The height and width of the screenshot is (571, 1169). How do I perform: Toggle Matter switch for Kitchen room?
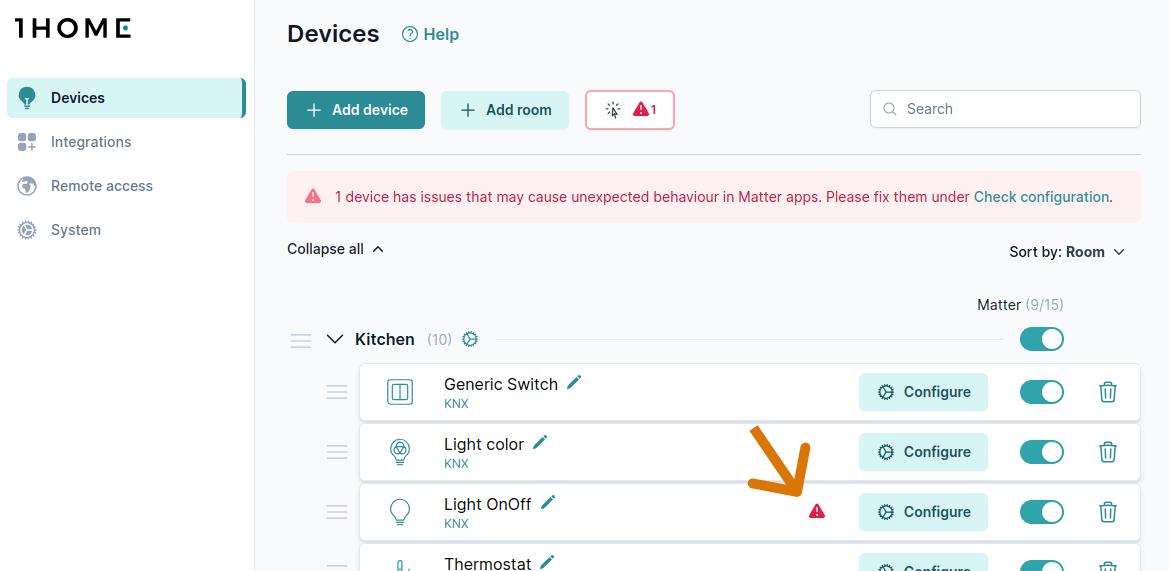[1041, 339]
